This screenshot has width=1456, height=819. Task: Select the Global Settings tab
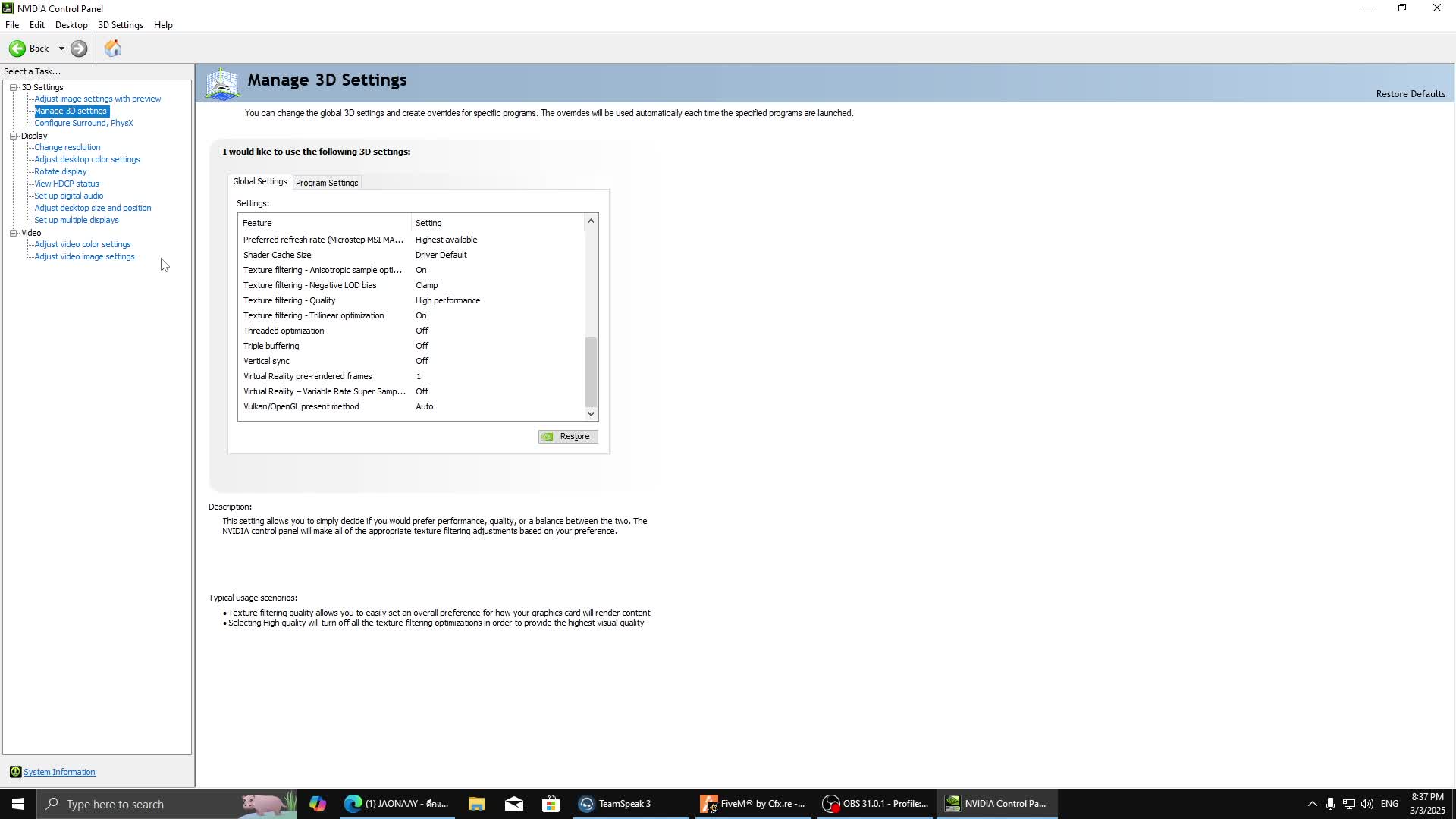pyautogui.click(x=260, y=181)
